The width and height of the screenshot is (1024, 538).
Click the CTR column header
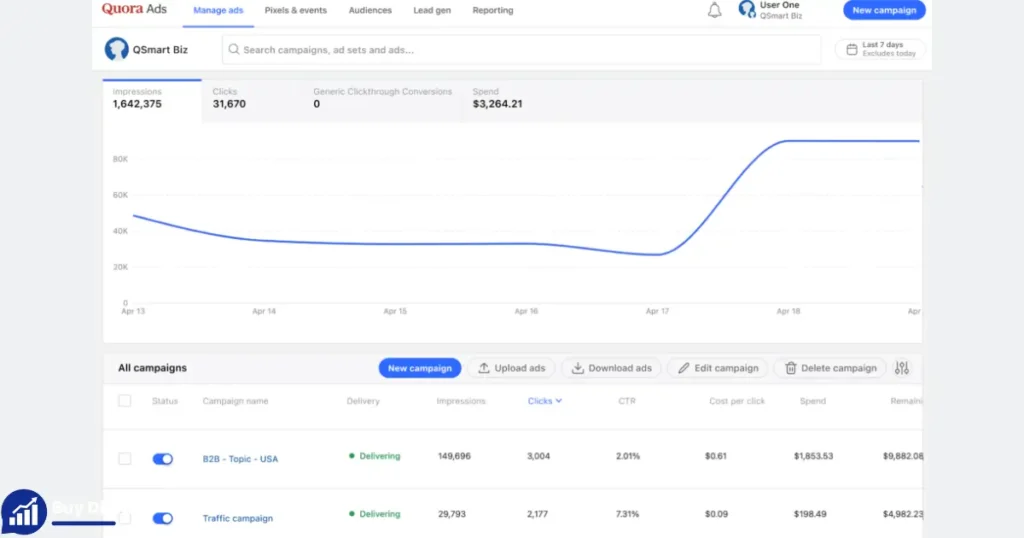point(627,401)
